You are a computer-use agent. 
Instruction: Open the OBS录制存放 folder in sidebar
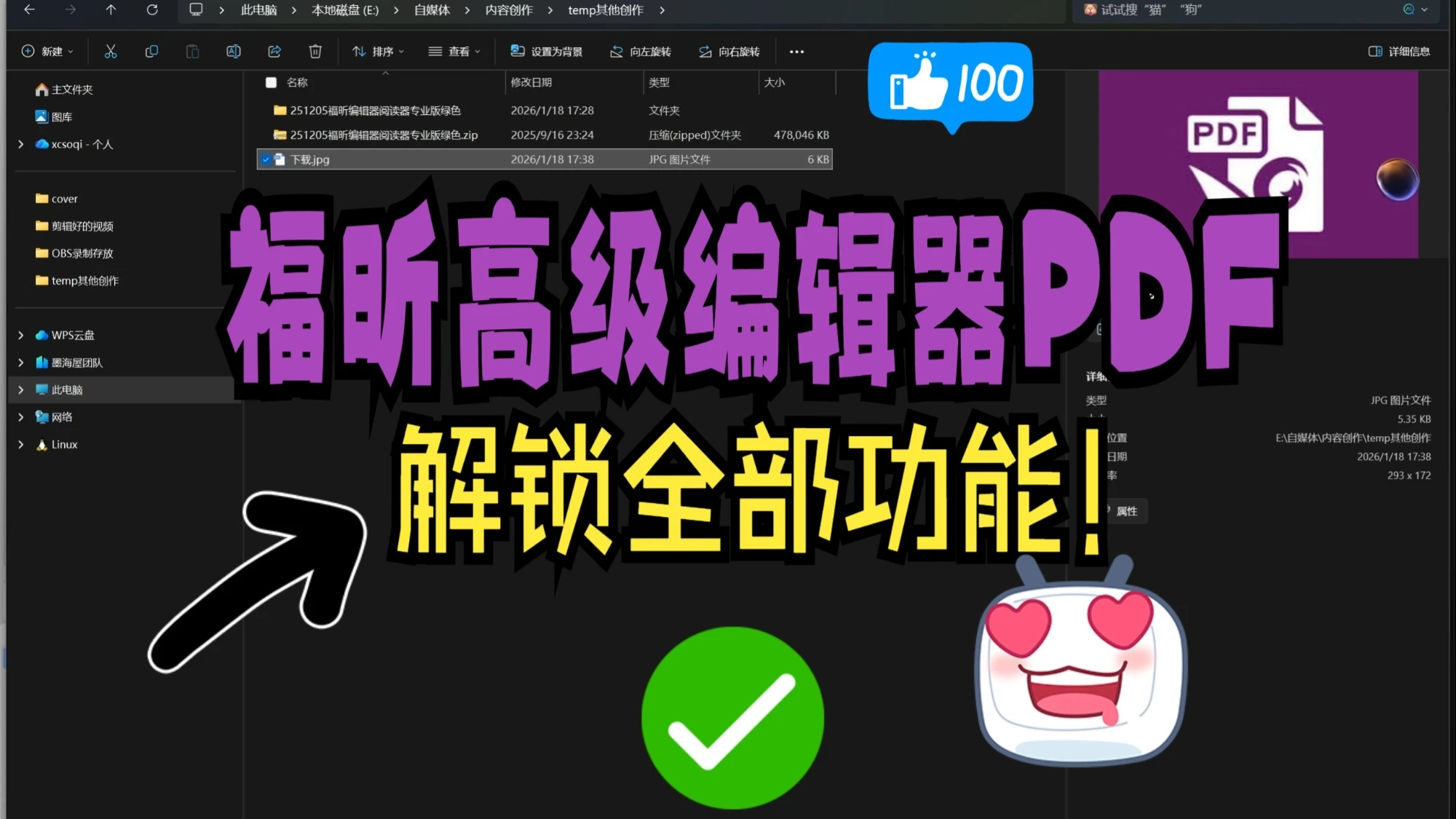[74, 253]
